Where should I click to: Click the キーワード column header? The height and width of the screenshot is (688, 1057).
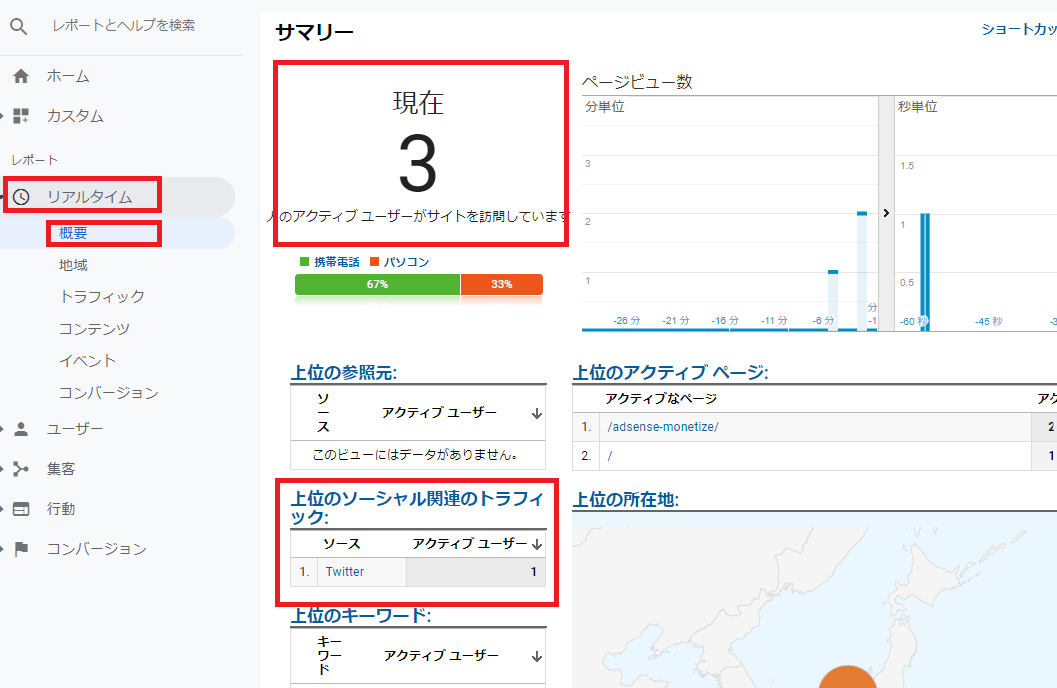click(x=329, y=656)
